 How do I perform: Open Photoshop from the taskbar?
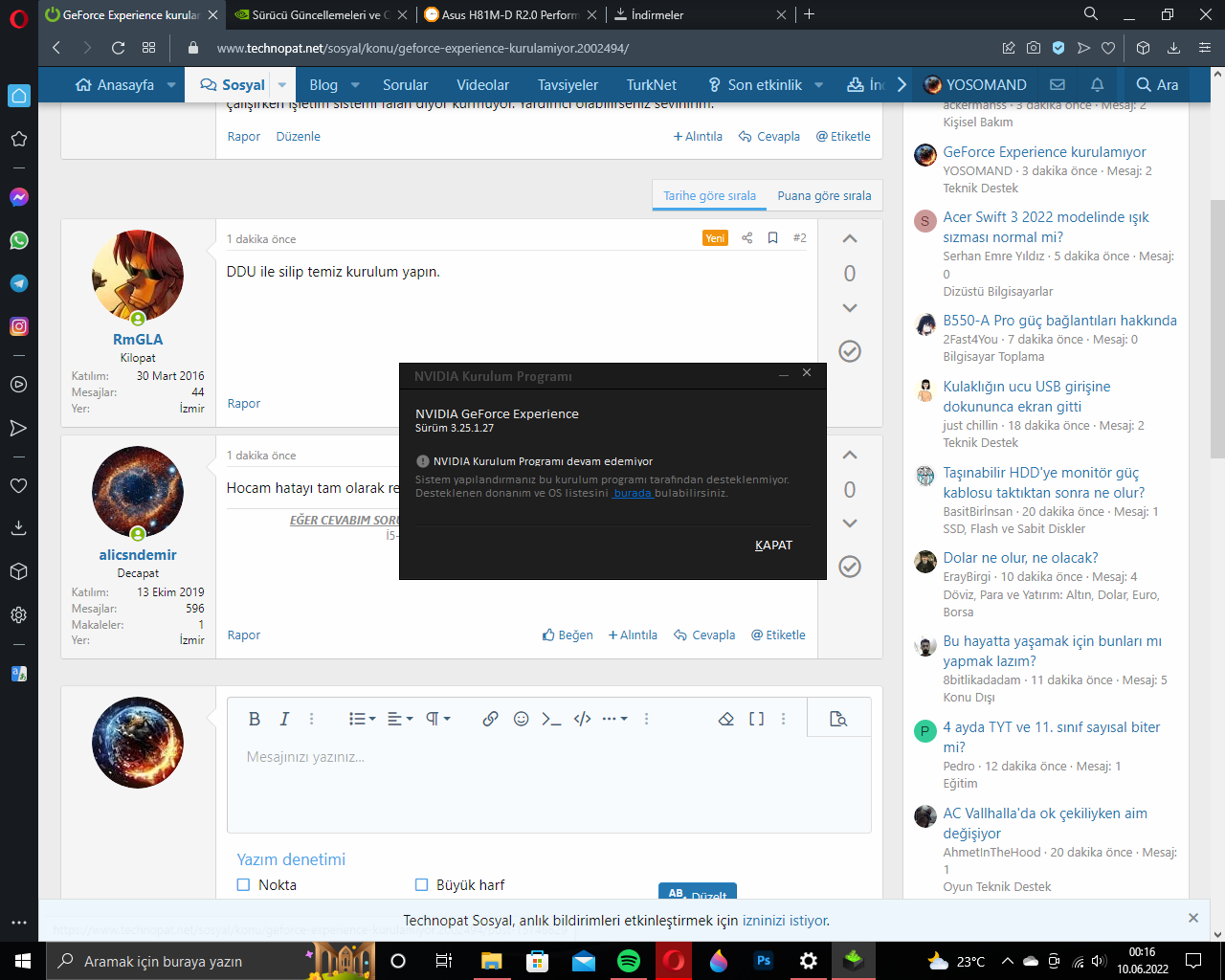click(x=763, y=961)
